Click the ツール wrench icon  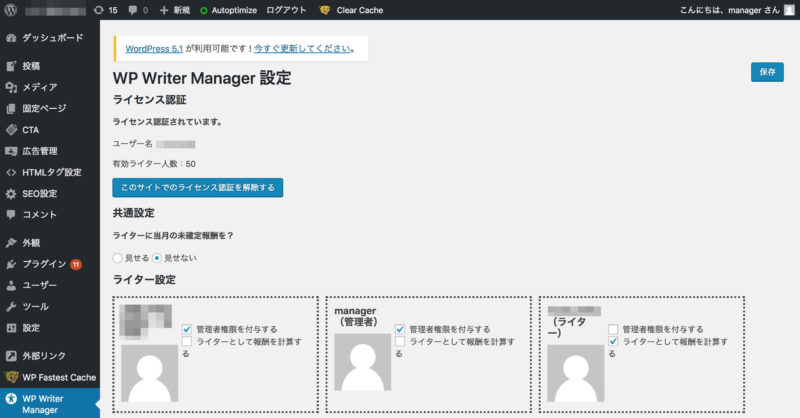click(x=11, y=307)
